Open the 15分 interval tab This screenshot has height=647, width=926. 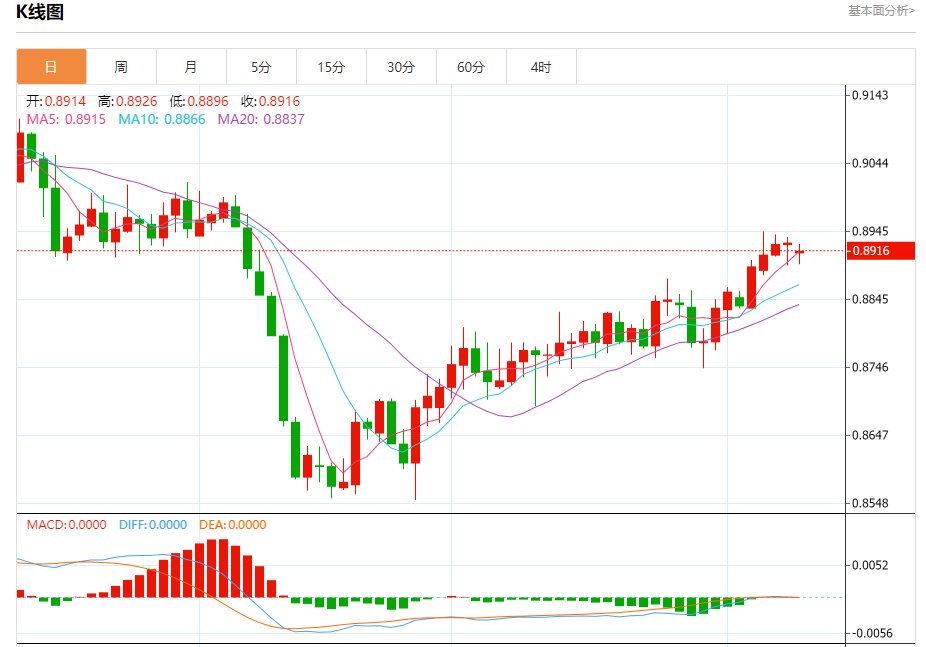tap(331, 67)
